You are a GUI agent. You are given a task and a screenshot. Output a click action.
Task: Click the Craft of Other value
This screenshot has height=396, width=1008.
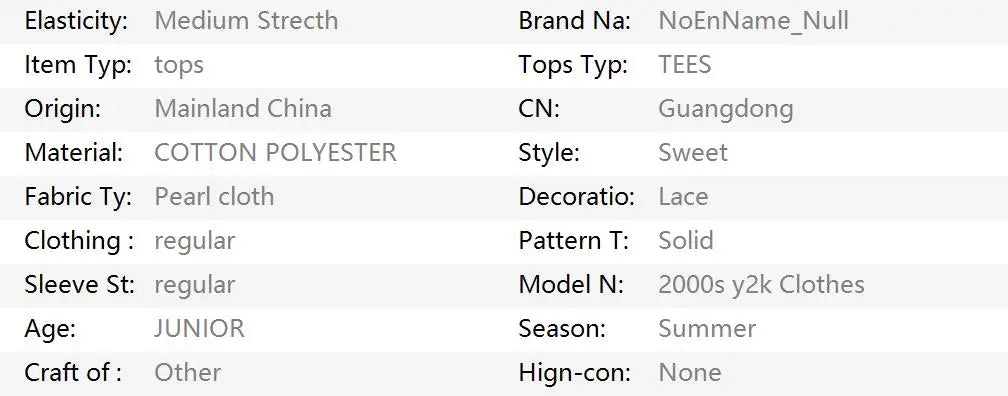point(188,372)
